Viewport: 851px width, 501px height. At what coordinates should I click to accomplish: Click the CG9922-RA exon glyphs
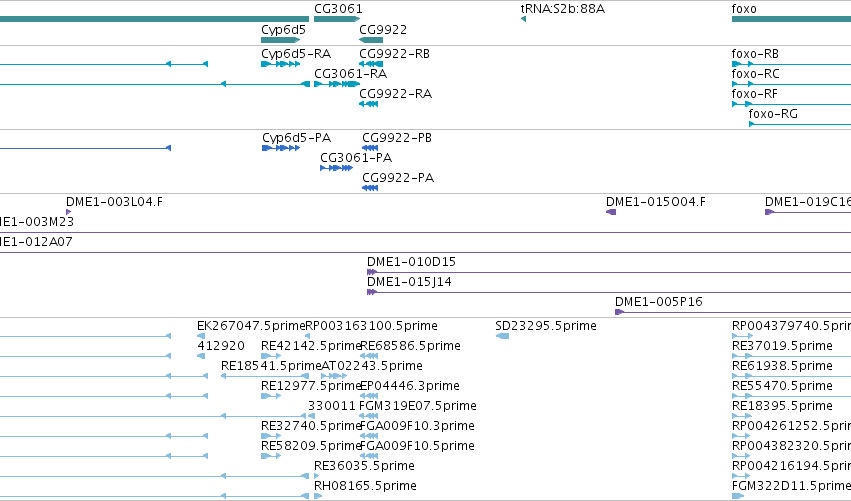point(369,104)
